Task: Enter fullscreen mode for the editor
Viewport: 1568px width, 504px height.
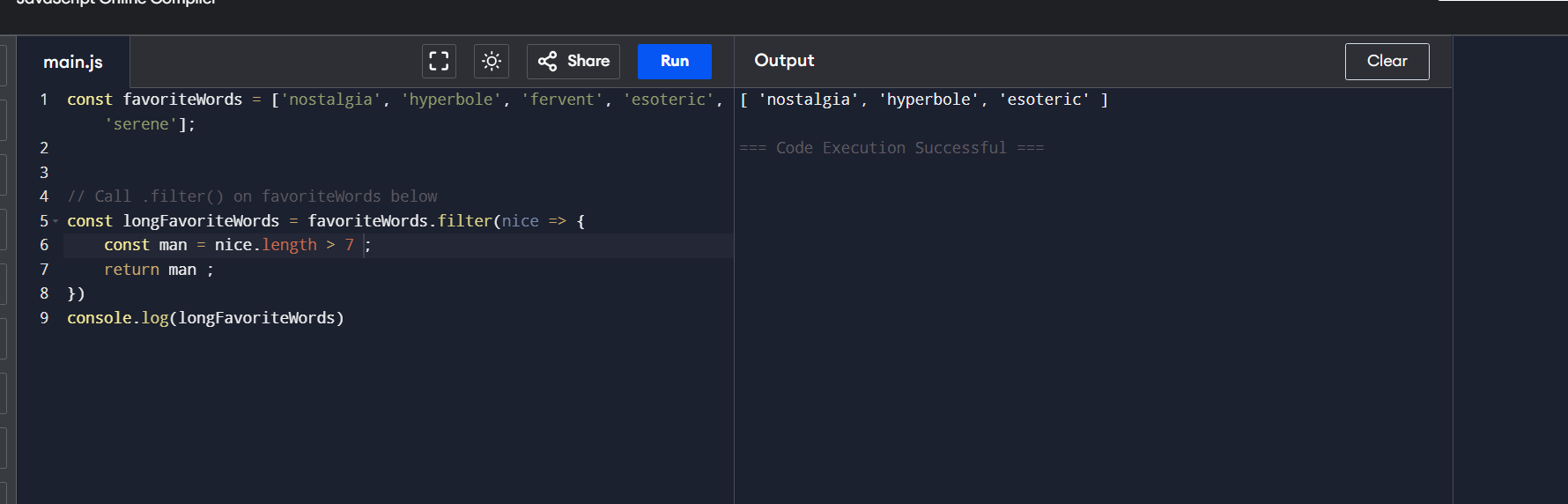Action: pyautogui.click(x=439, y=61)
